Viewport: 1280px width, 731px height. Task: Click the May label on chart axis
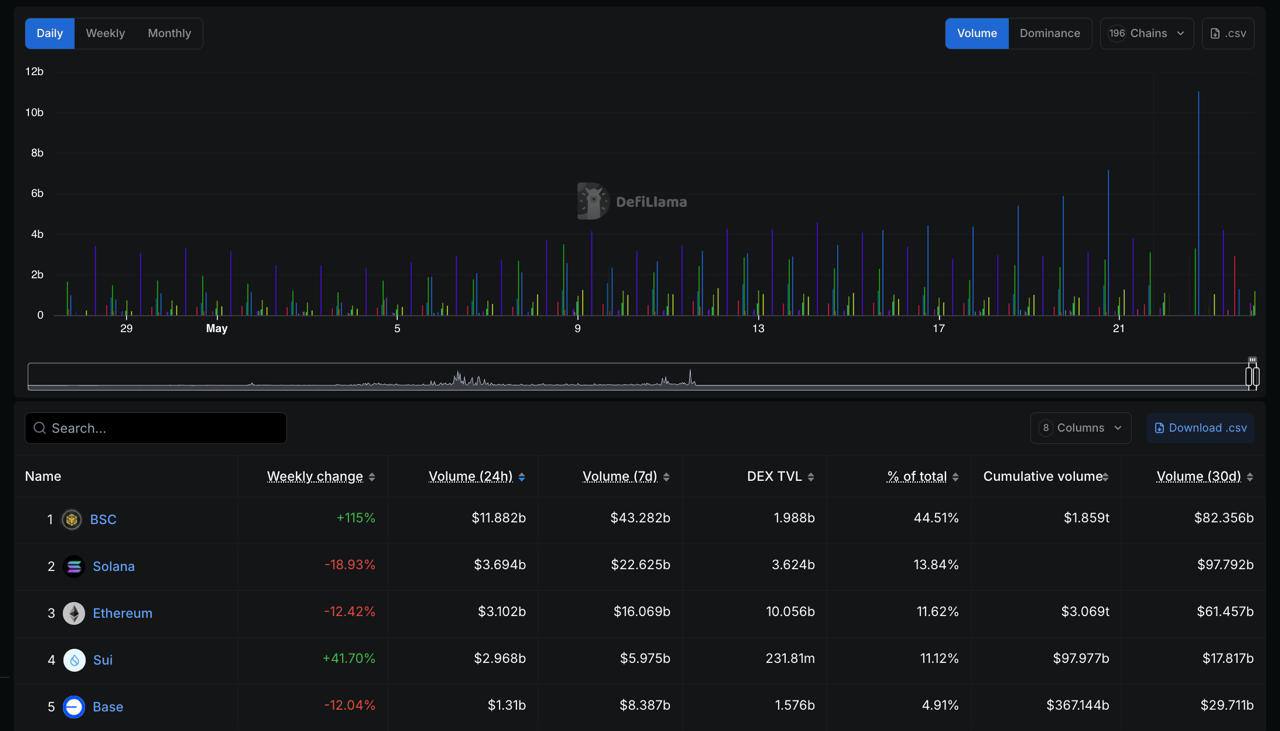click(217, 328)
